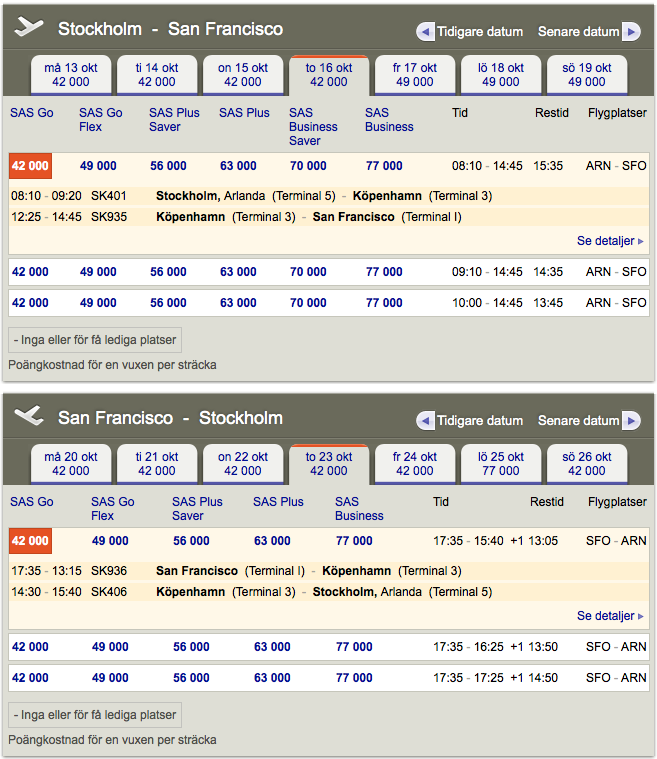The image size is (657, 759).
Task: Choose 77 000 SAS Business fare for 08:10 flight
Action: click(384, 166)
